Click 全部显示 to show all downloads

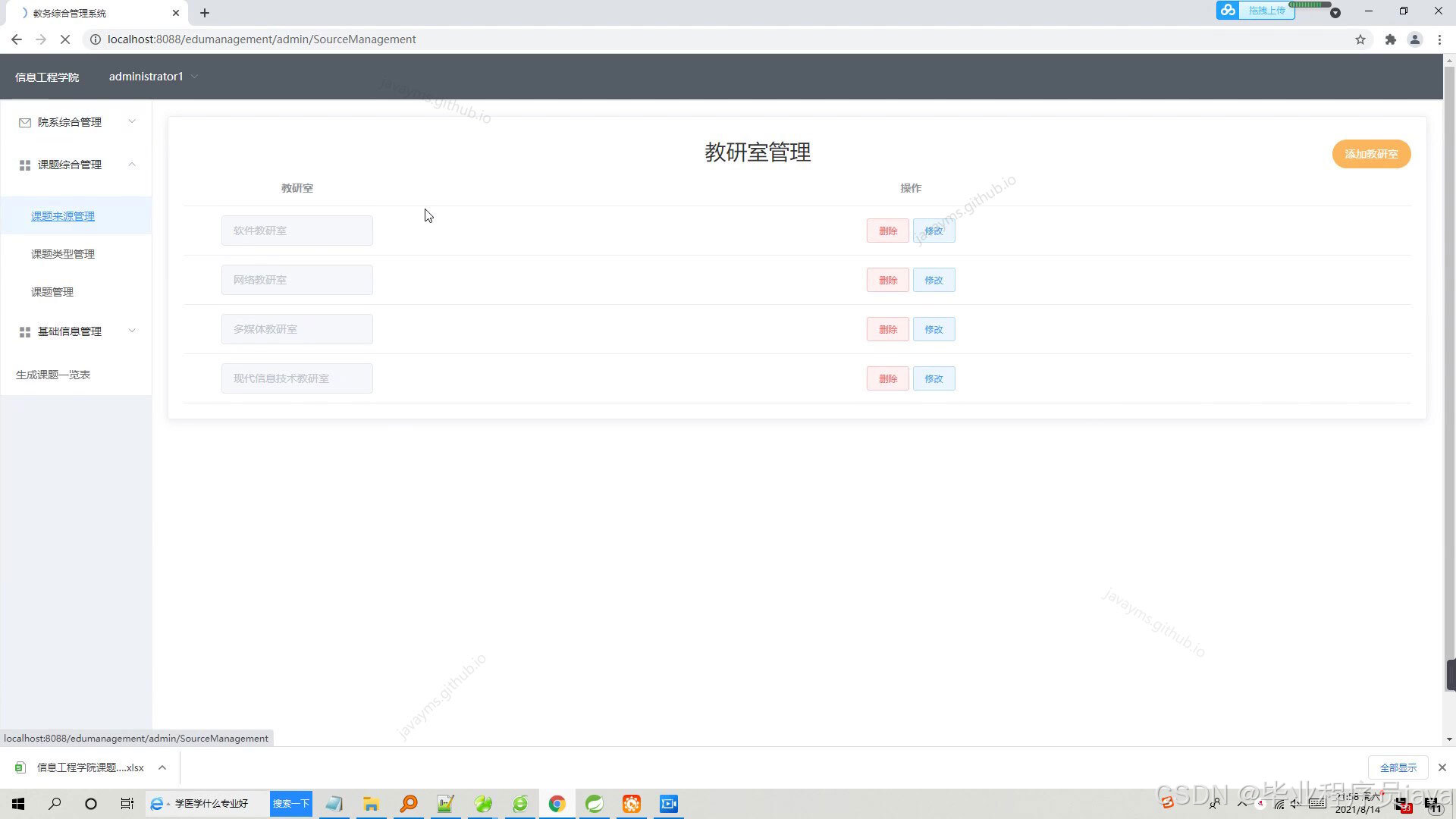[1398, 767]
